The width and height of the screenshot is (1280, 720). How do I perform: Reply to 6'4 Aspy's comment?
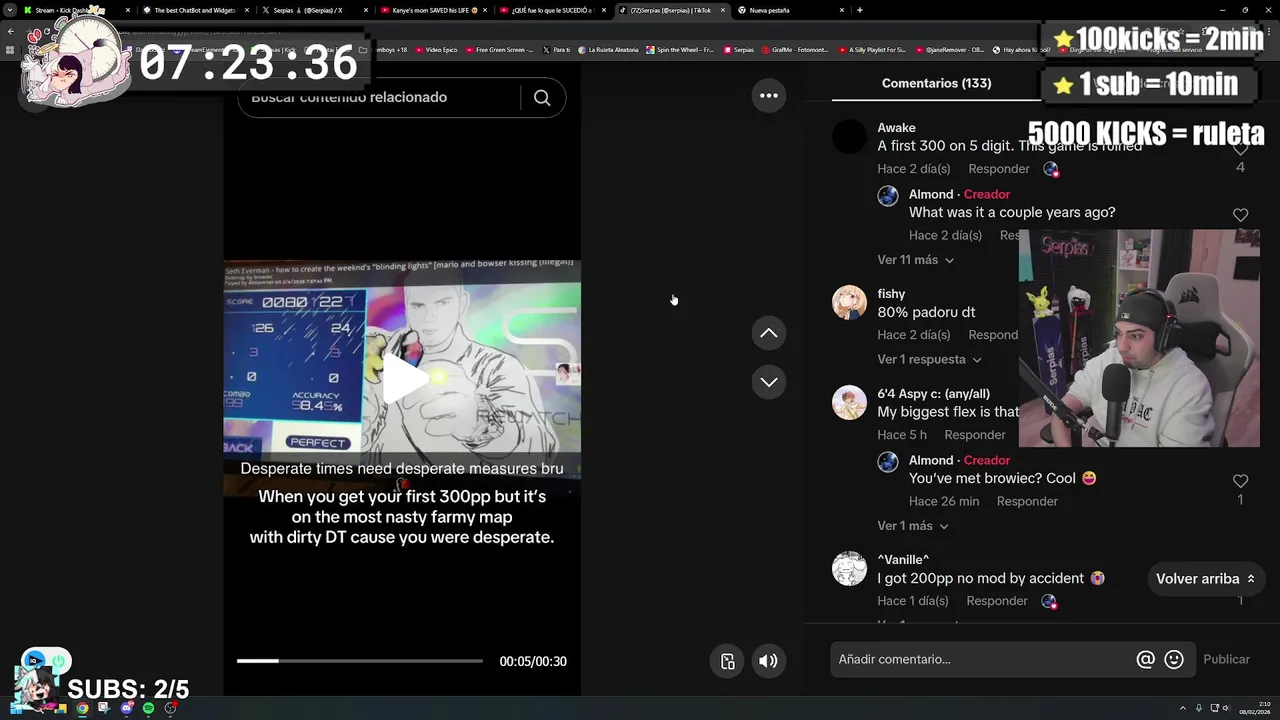(975, 435)
